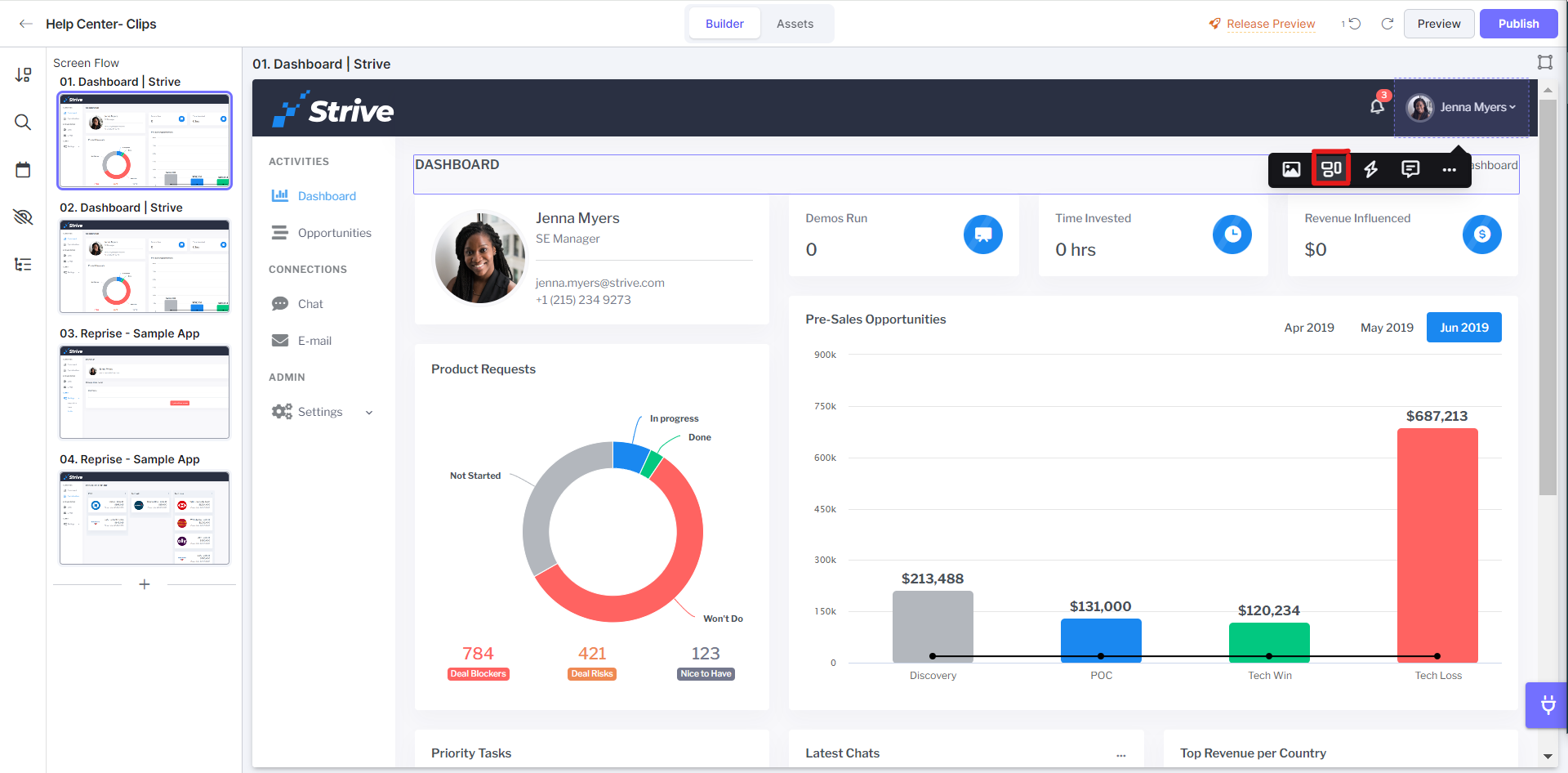The image size is (1568, 773).
Task: Select the Jun 2019 tab
Action: [1464, 328]
